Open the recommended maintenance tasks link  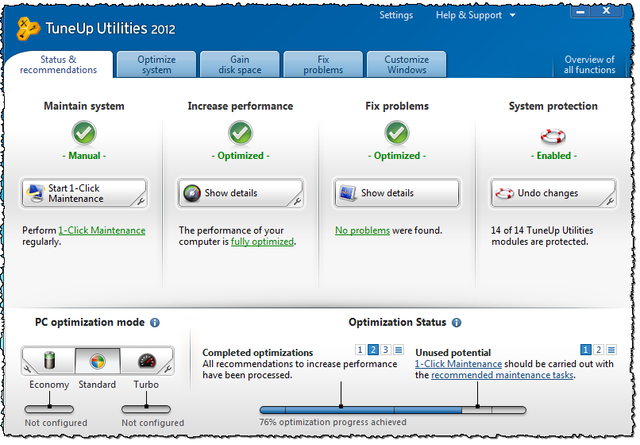[502, 375]
